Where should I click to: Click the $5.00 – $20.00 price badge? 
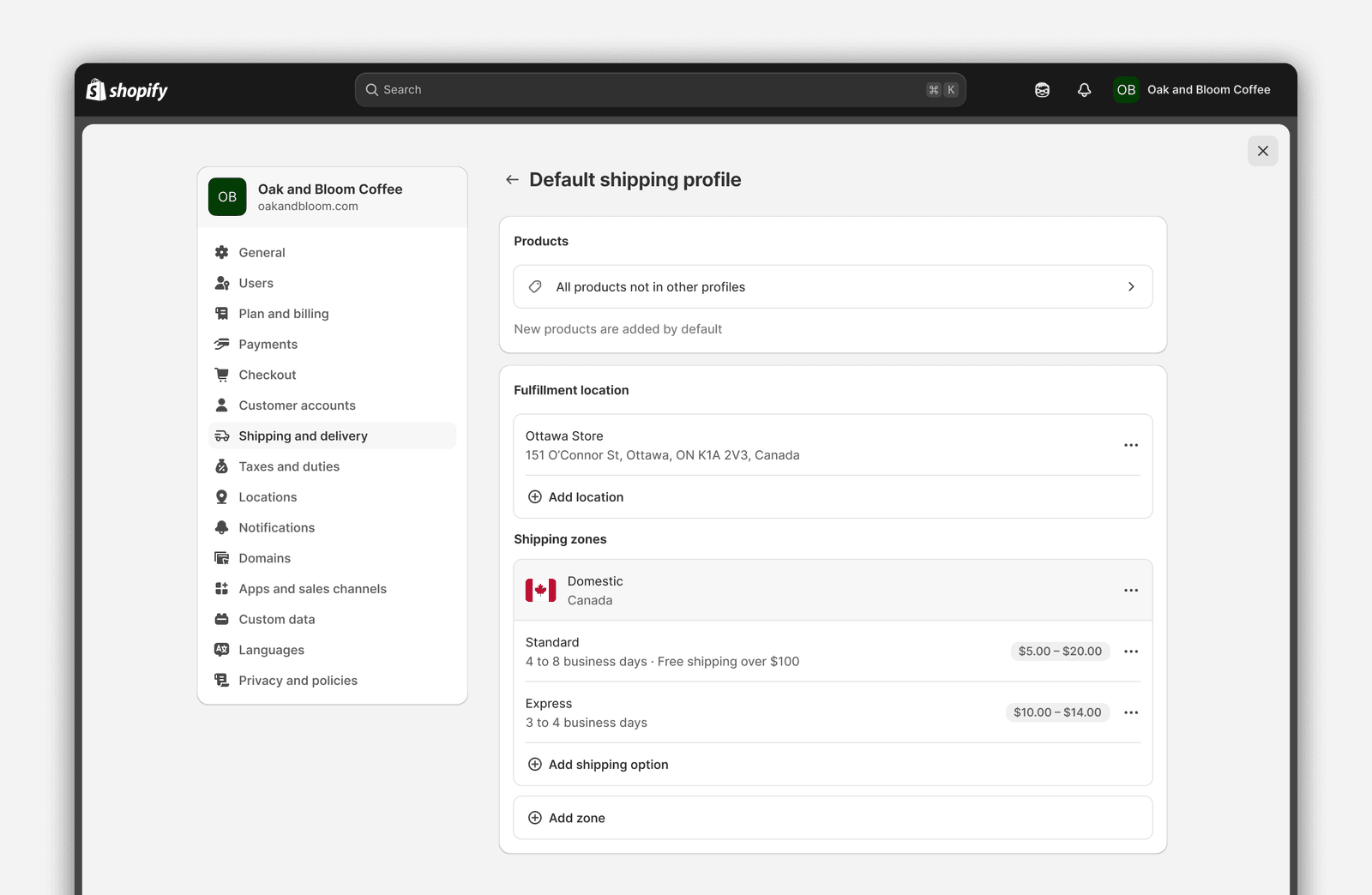[x=1060, y=652]
